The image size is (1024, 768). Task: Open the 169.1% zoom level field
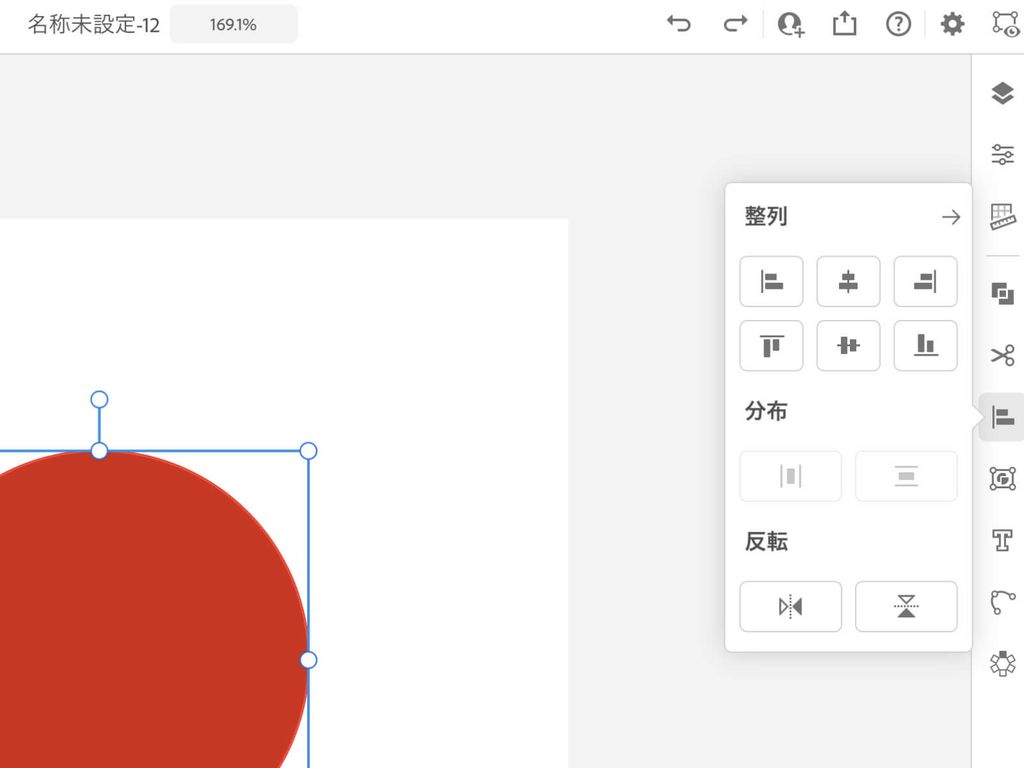pyautogui.click(x=234, y=24)
